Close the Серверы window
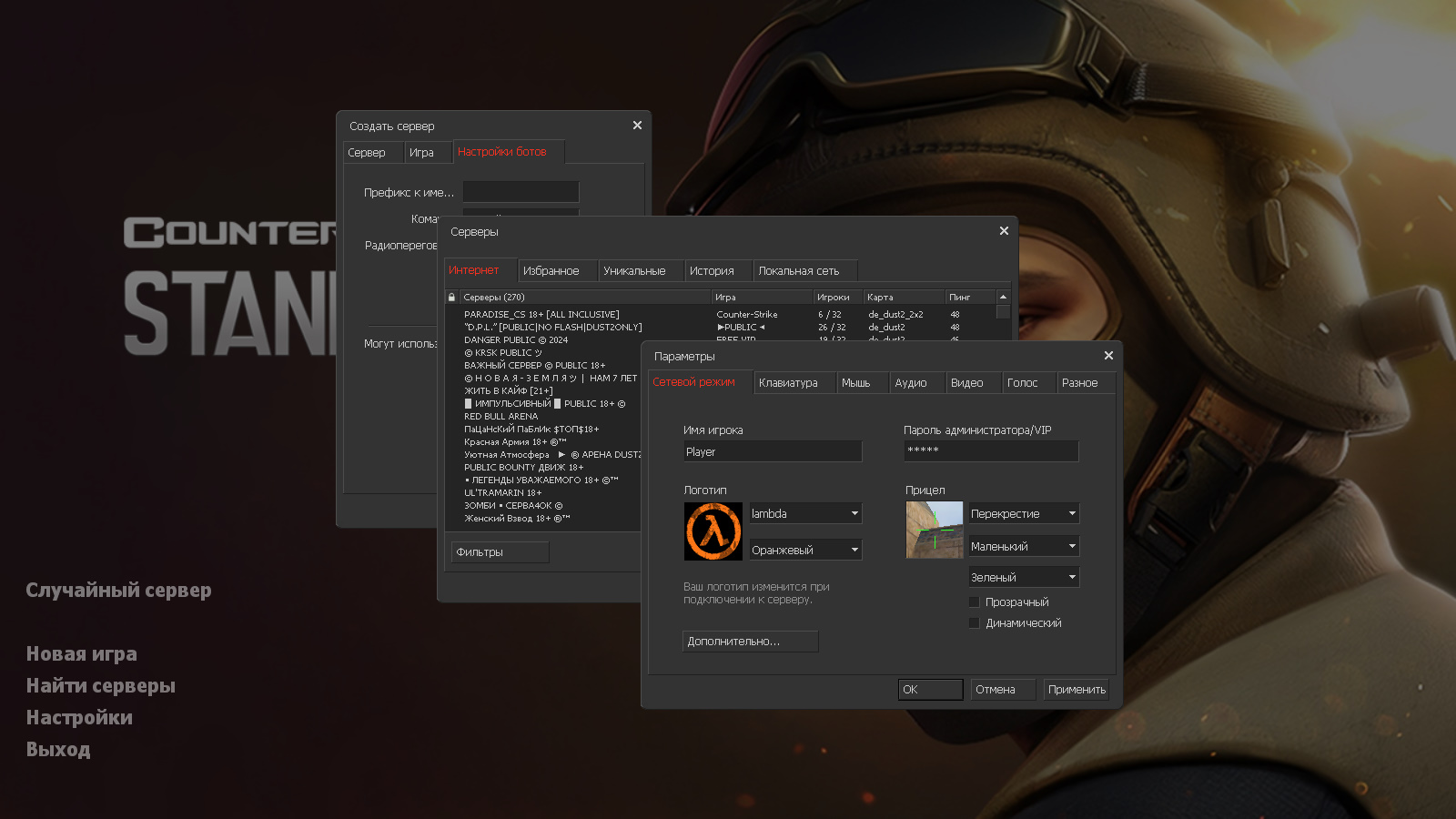Viewport: 1456px width, 819px height. coord(1004,231)
